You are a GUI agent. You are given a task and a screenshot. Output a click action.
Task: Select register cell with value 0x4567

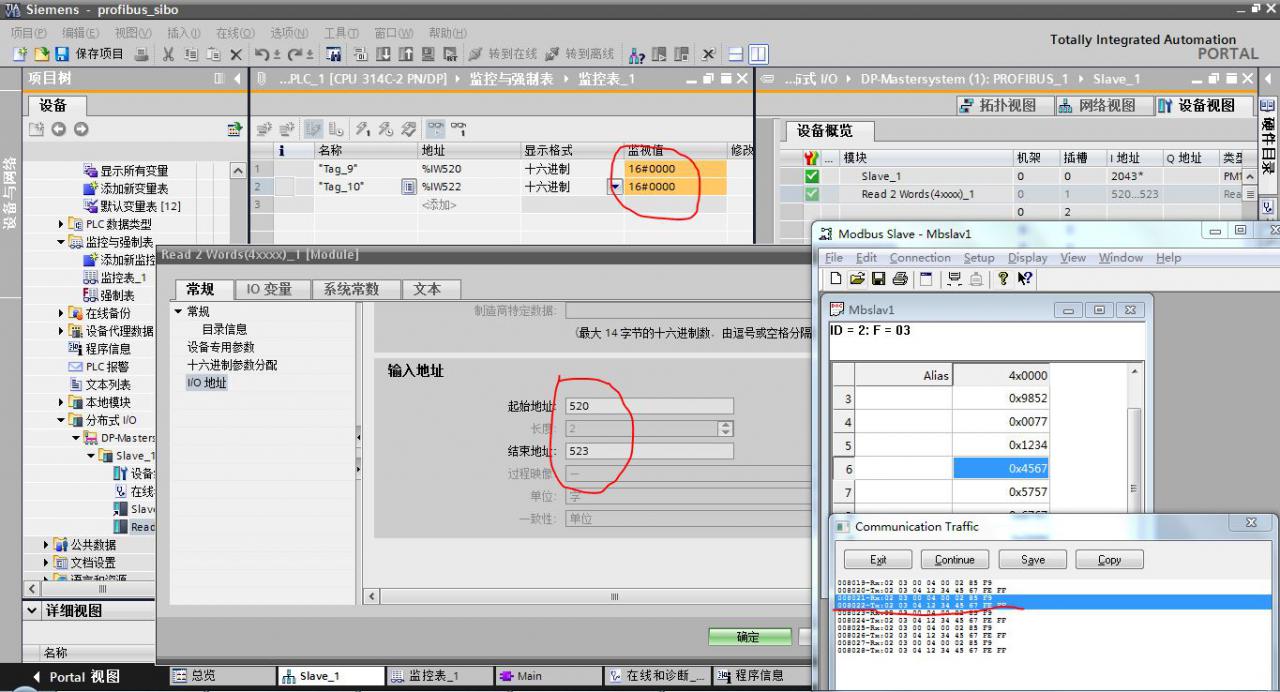coord(1000,468)
